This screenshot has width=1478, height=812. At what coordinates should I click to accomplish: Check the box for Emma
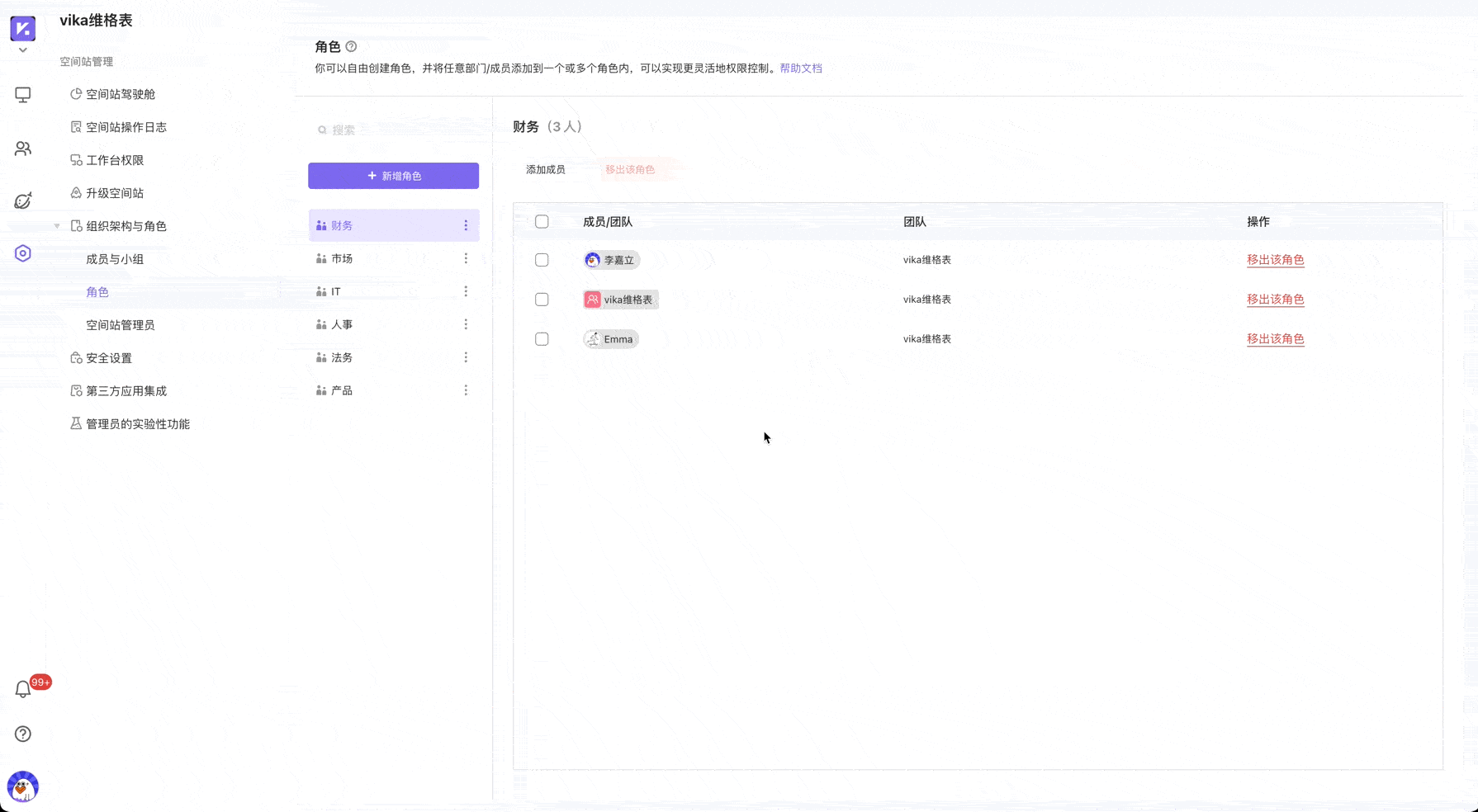click(542, 339)
